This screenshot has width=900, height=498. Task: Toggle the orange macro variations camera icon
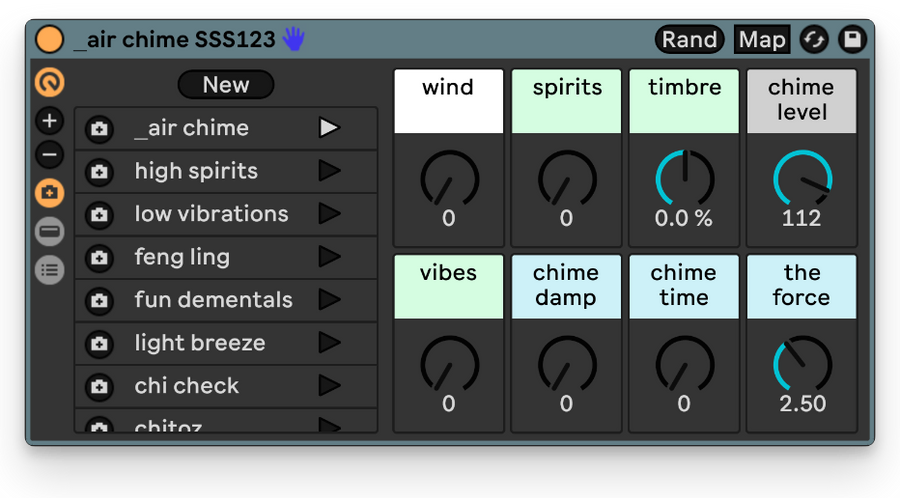point(49,193)
